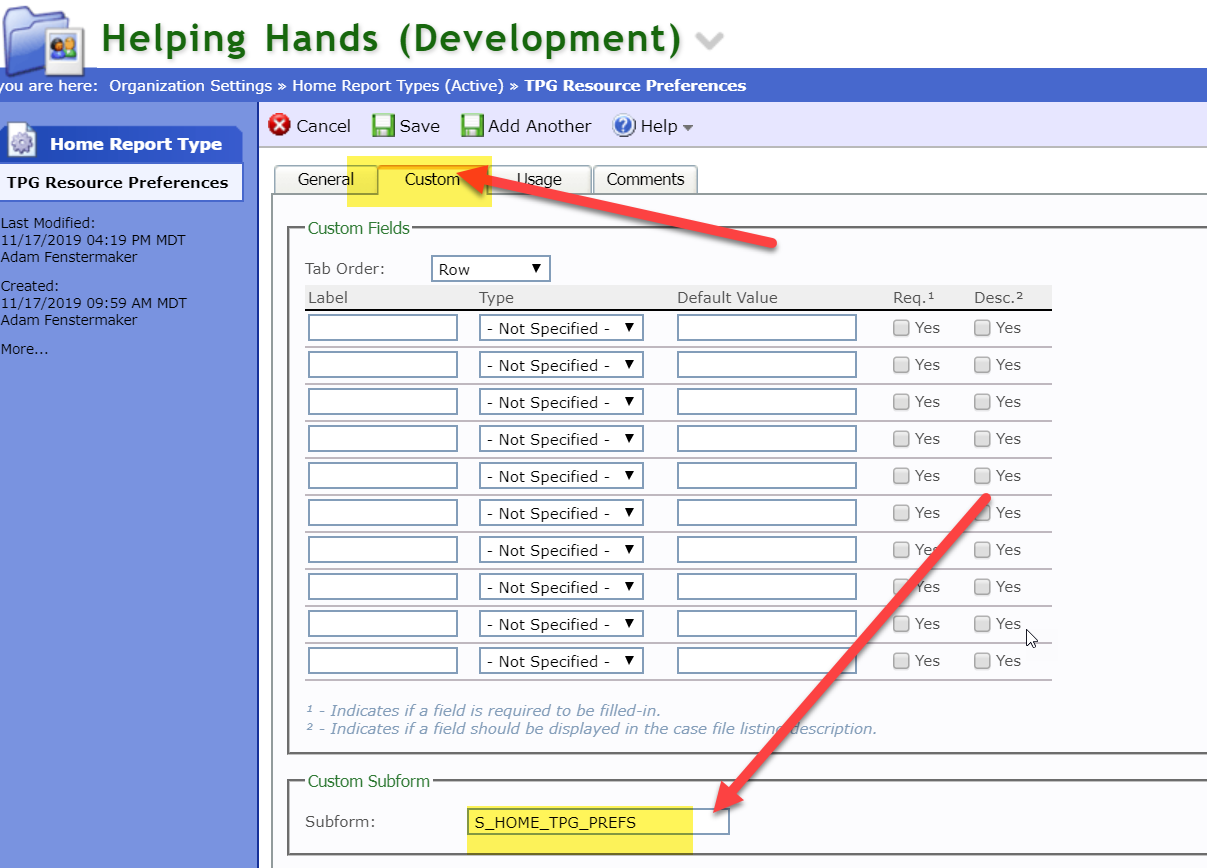
Task: Go to Organization Settings breadcrumb link
Action: point(190,86)
